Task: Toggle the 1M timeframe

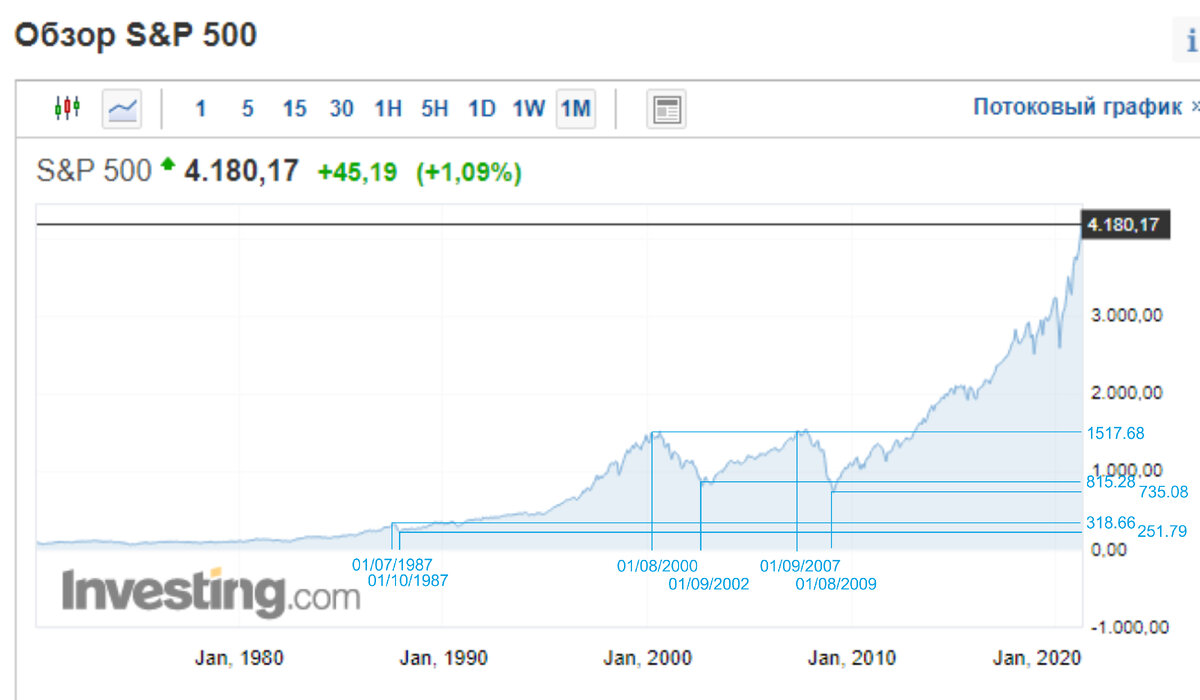Action: click(x=576, y=109)
